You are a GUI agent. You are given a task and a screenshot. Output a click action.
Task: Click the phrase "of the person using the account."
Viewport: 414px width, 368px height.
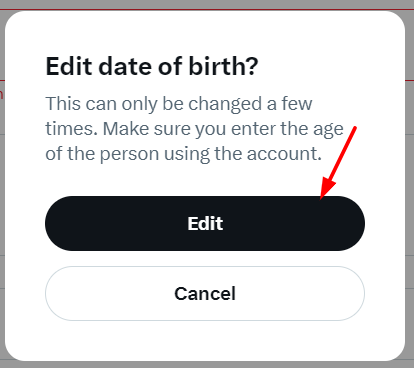pyautogui.click(x=184, y=154)
